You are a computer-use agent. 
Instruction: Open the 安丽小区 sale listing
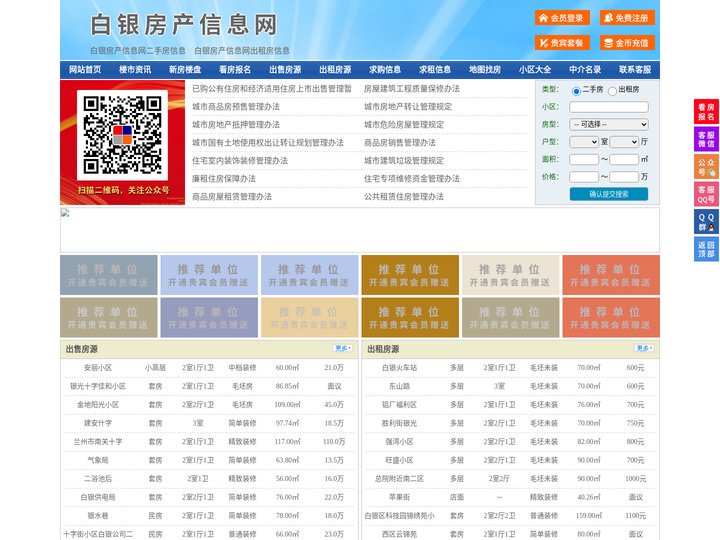98,368
